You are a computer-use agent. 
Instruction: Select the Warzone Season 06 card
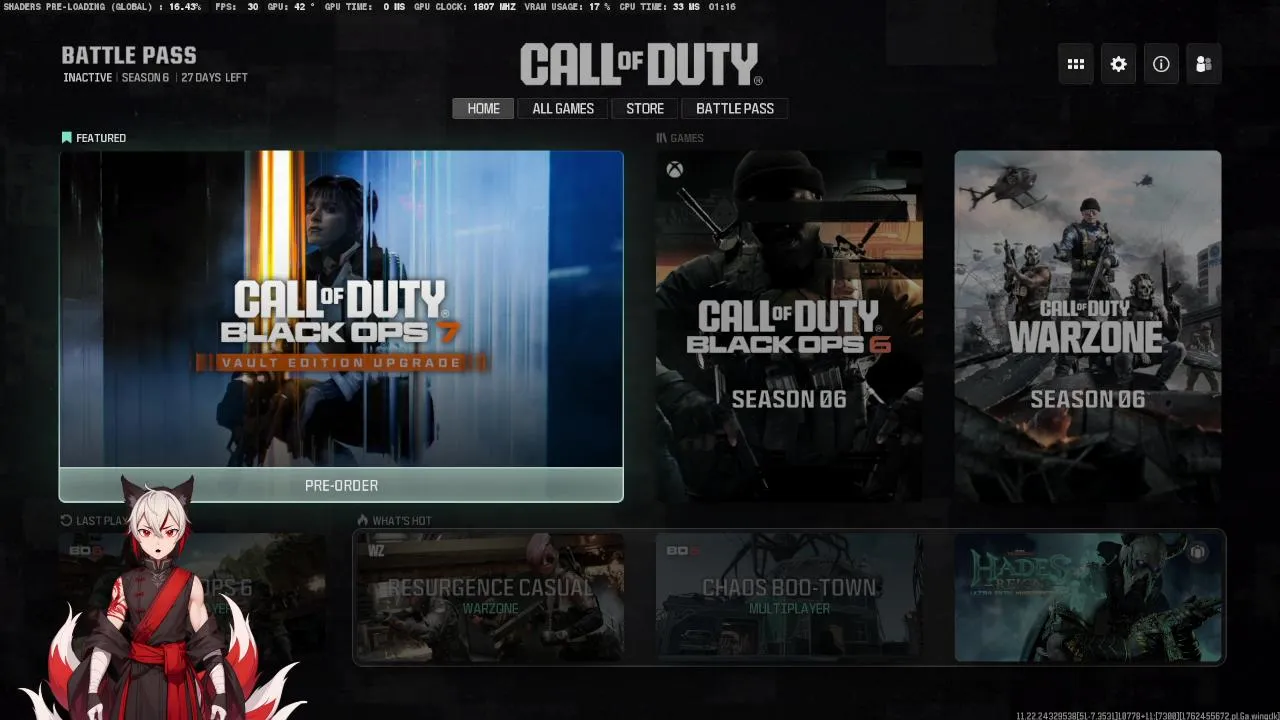1088,326
